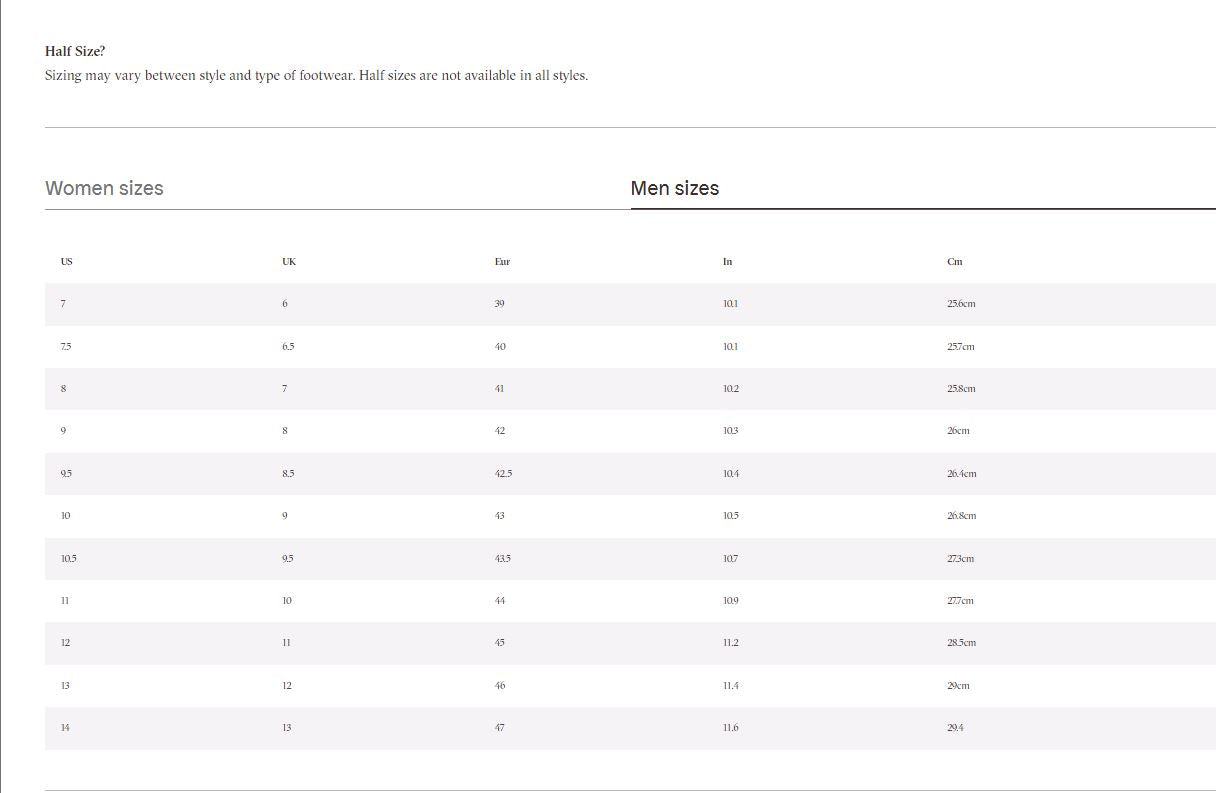Click the In column header
The width and height of the screenshot is (1217, 793).
(x=727, y=262)
